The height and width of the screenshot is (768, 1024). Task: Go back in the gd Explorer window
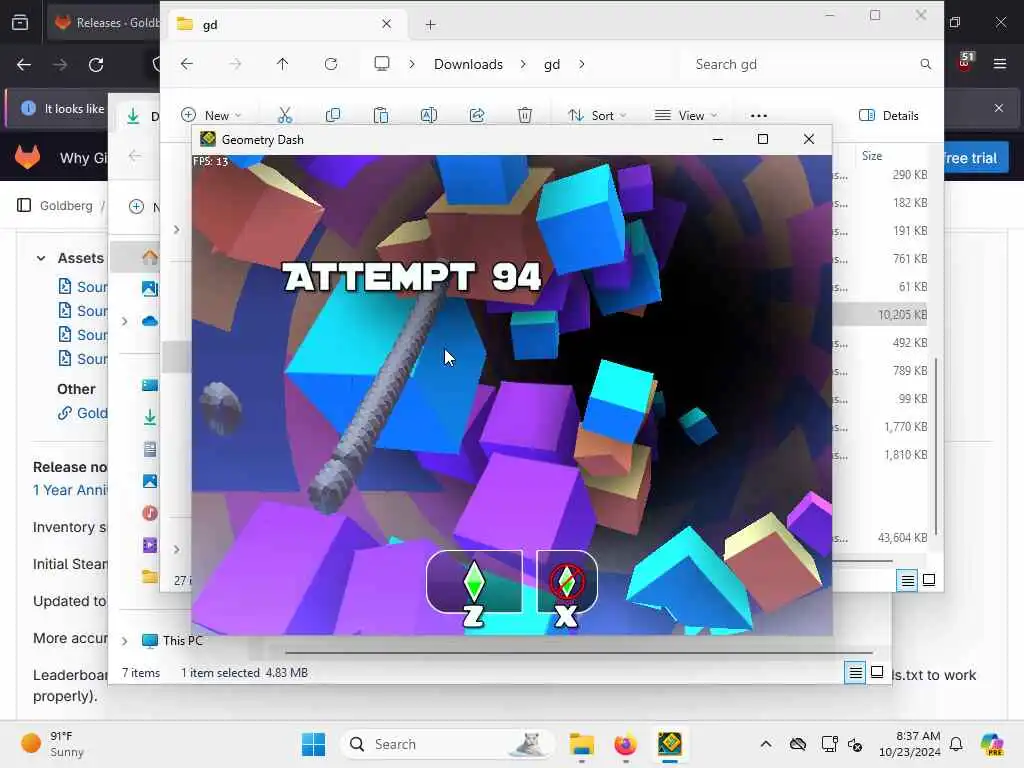pos(187,64)
